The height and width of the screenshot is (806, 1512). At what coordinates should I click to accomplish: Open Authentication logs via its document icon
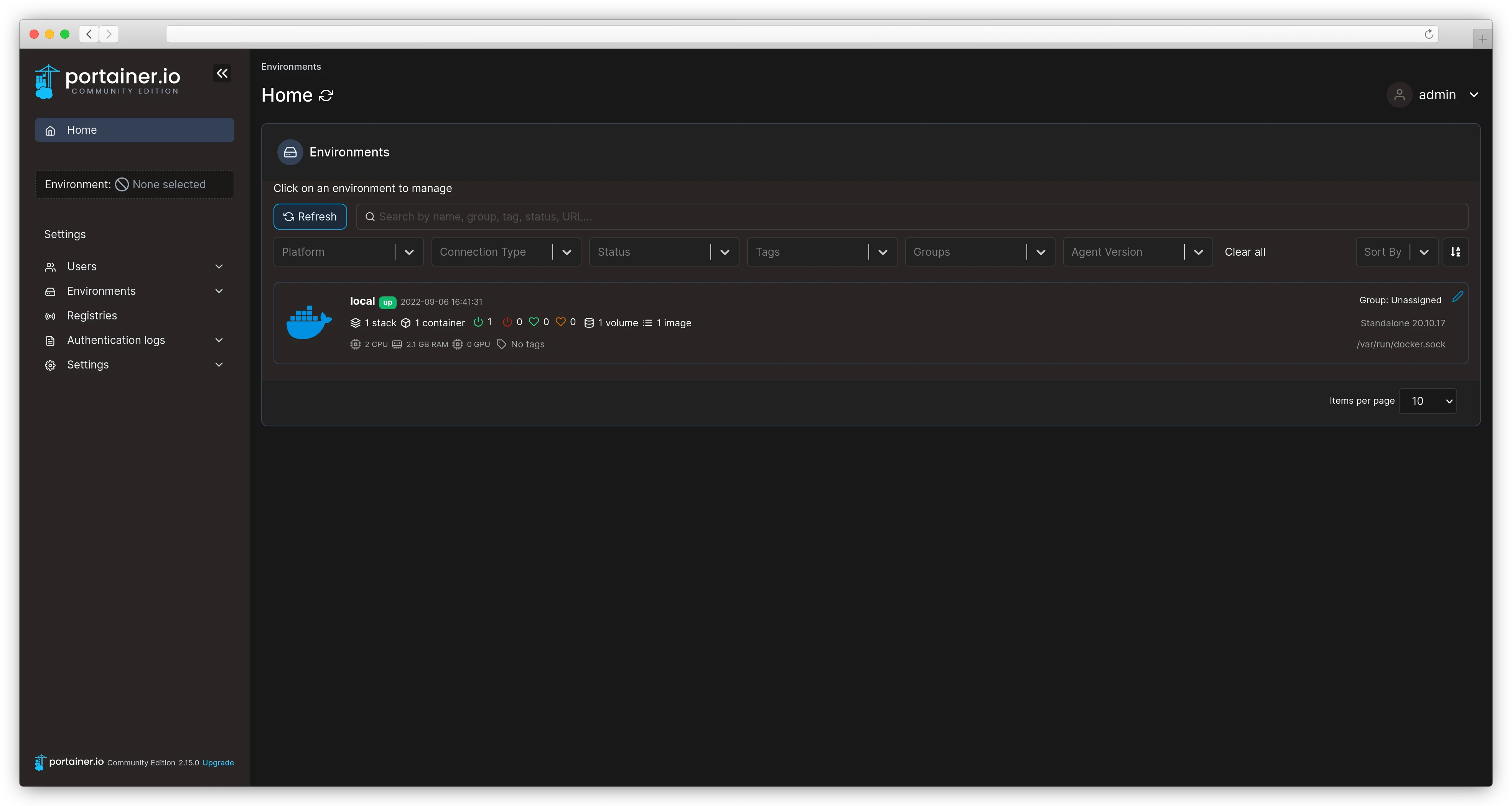click(51, 340)
